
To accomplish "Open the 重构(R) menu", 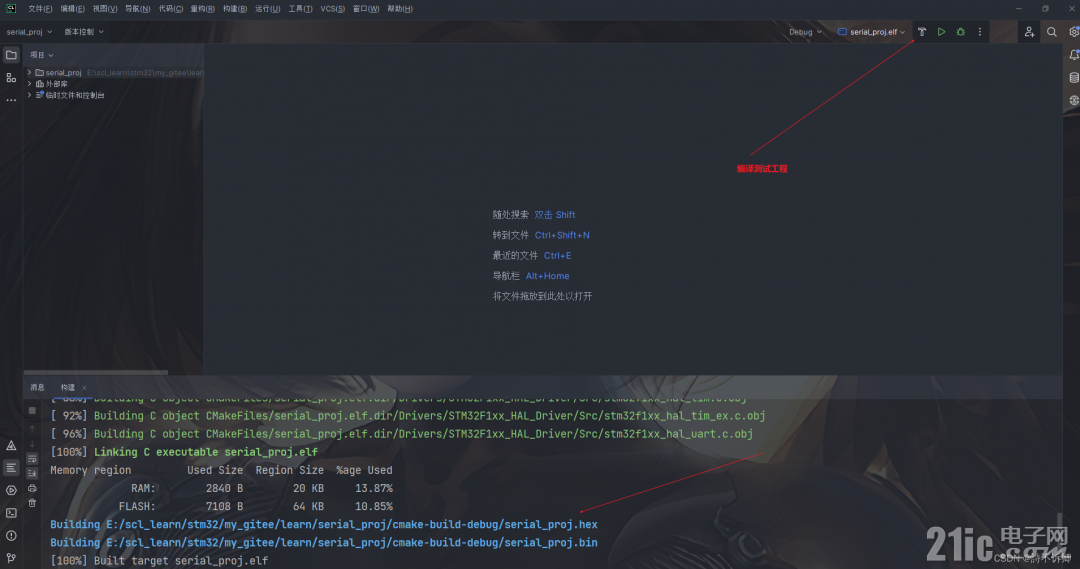I will 202,9.
